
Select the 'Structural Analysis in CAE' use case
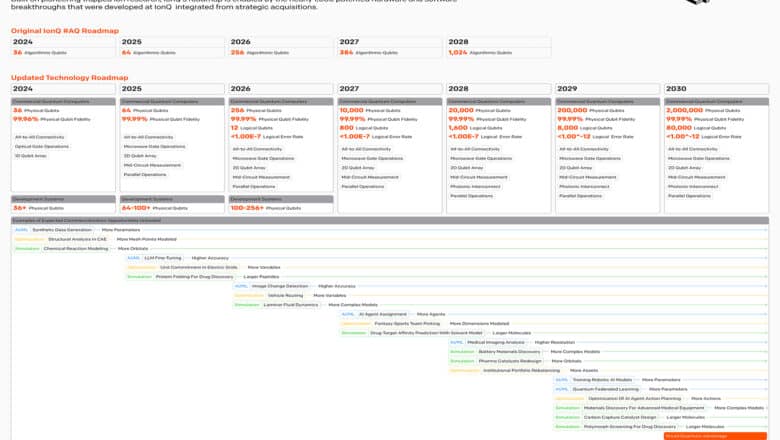(x=77, y=240)
